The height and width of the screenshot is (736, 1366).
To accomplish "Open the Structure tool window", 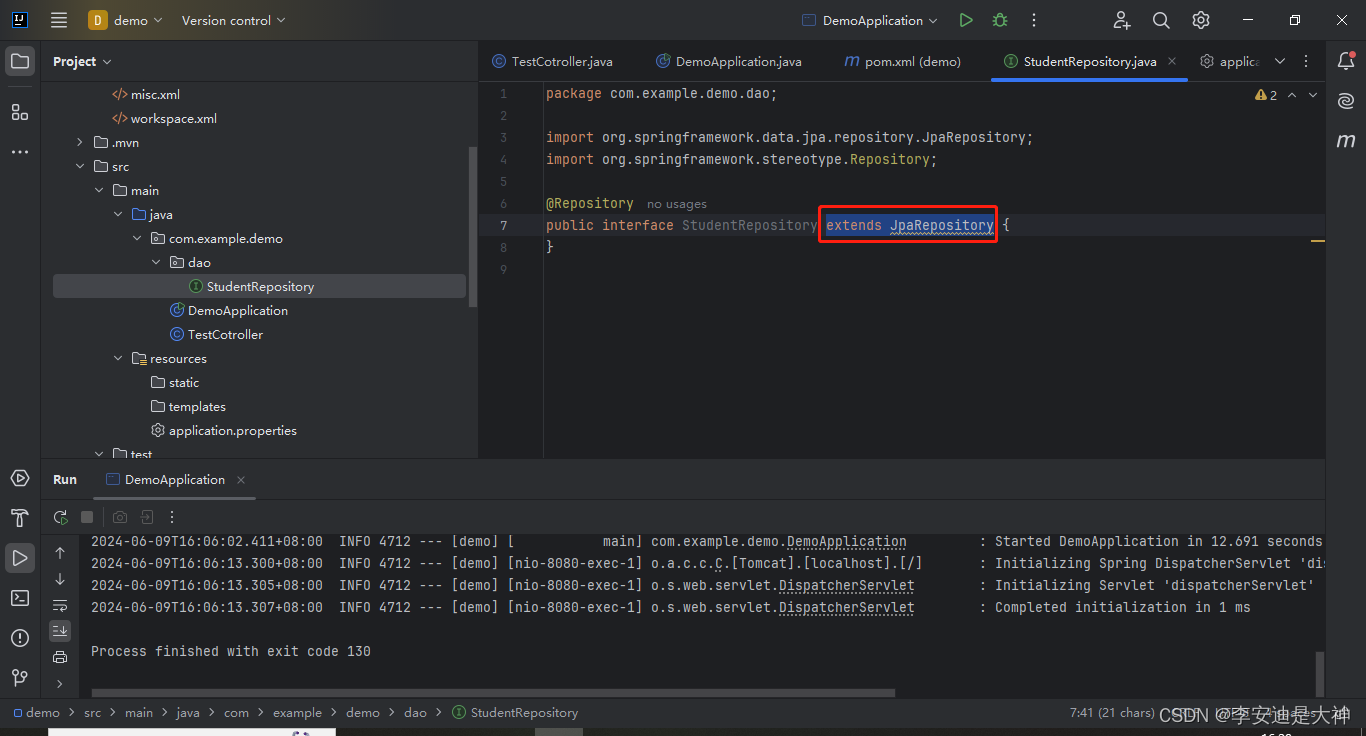I will (x=20, y=112).
